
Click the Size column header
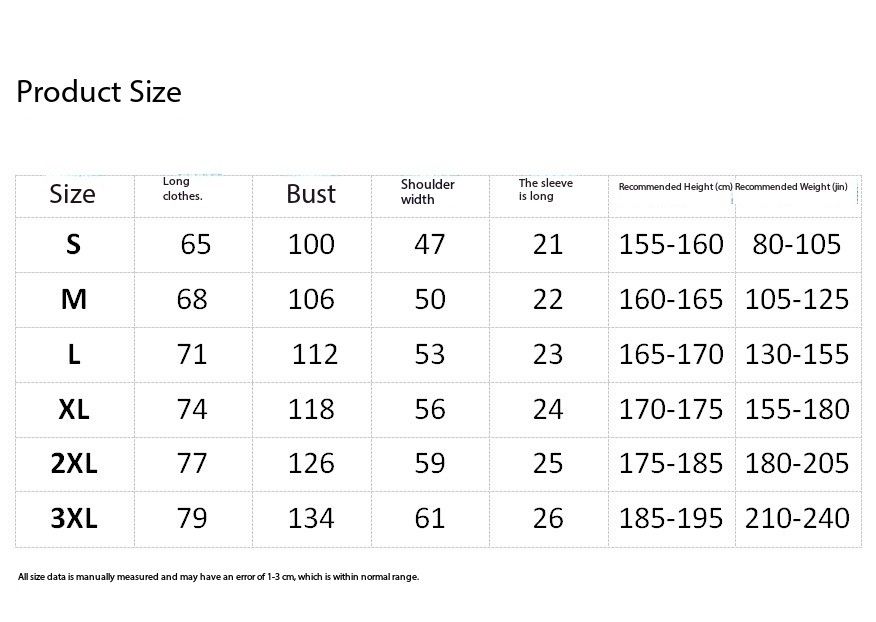pos(72,194)
